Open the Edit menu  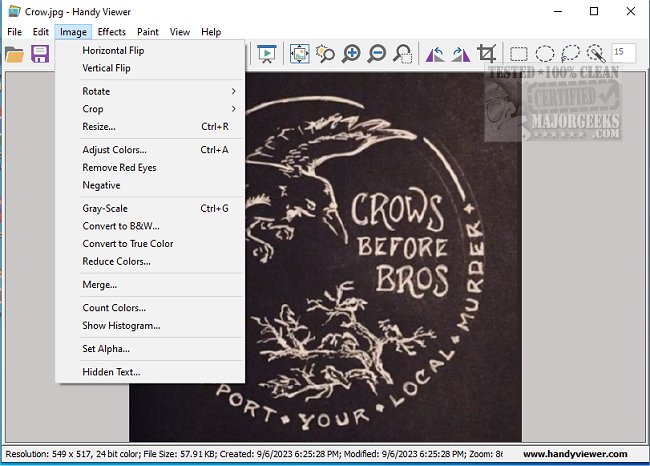point(41,32)
